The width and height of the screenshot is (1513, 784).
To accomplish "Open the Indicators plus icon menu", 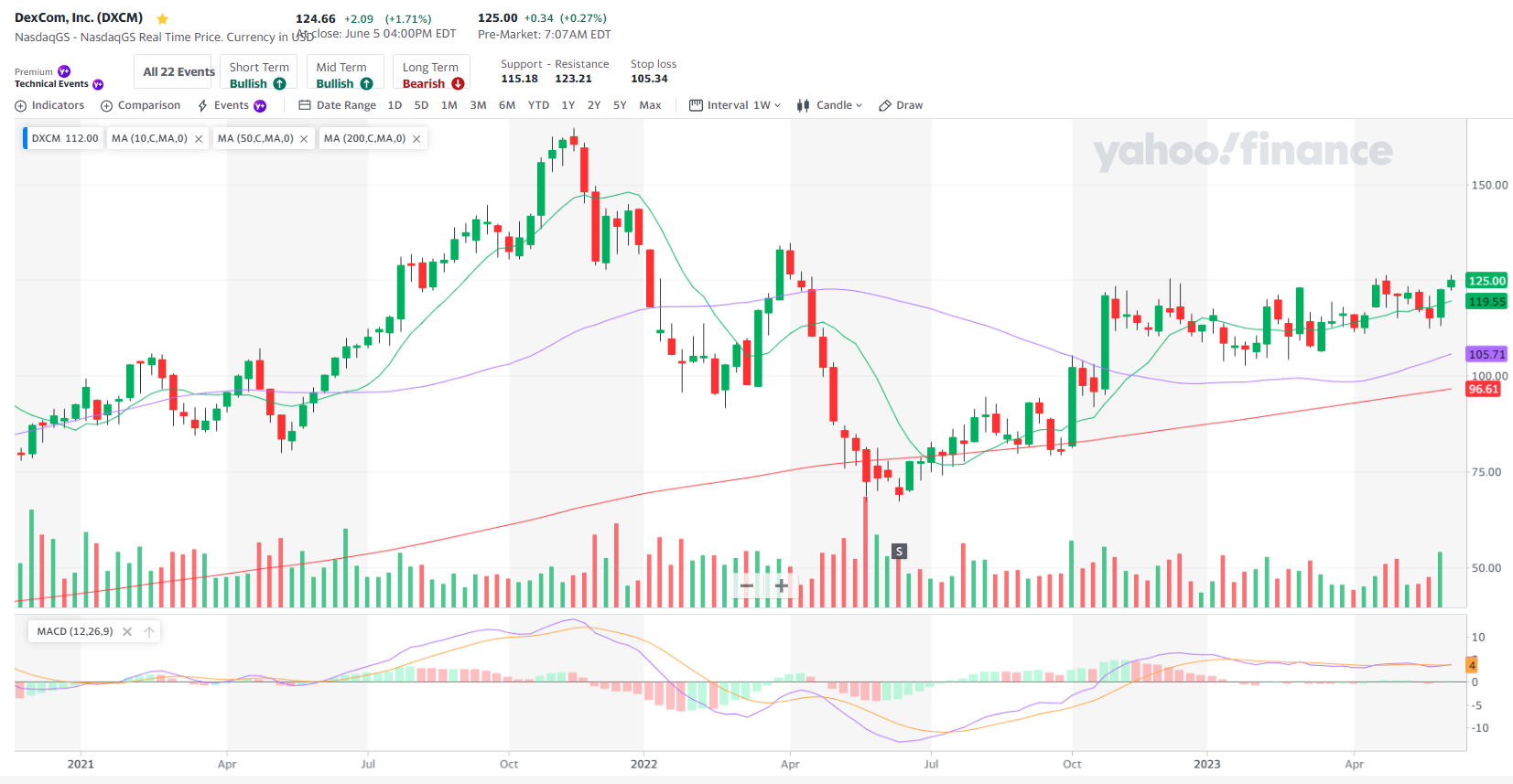I will pos(21,106).
